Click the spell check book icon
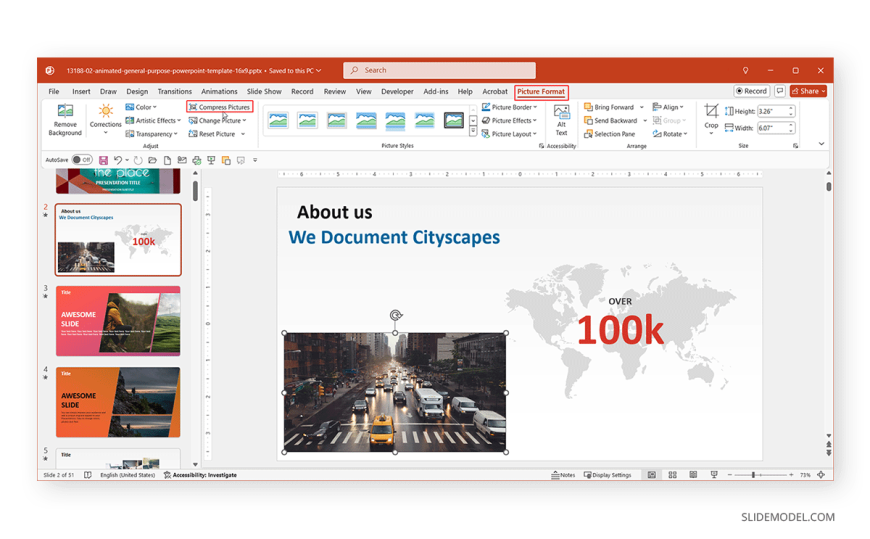This screenshot has height=539, width=870. (88, 475)
